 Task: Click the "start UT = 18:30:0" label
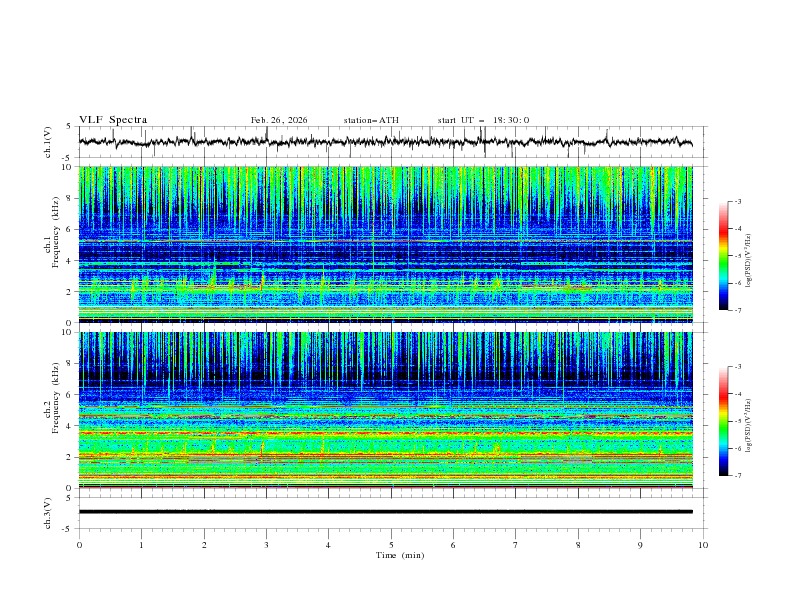point(483,120)
